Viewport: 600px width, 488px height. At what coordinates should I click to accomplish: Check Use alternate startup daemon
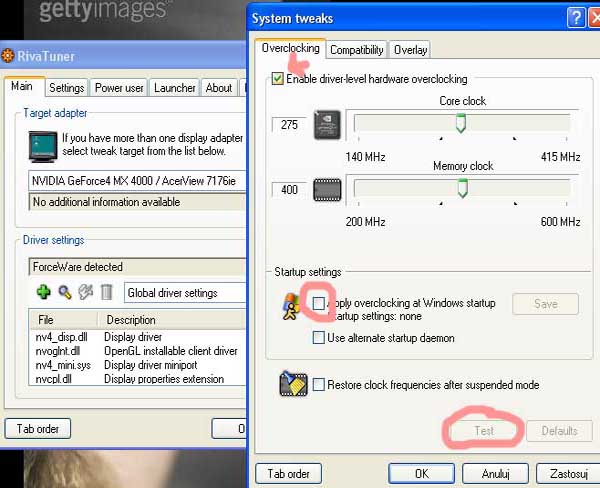tap(318, 338)
